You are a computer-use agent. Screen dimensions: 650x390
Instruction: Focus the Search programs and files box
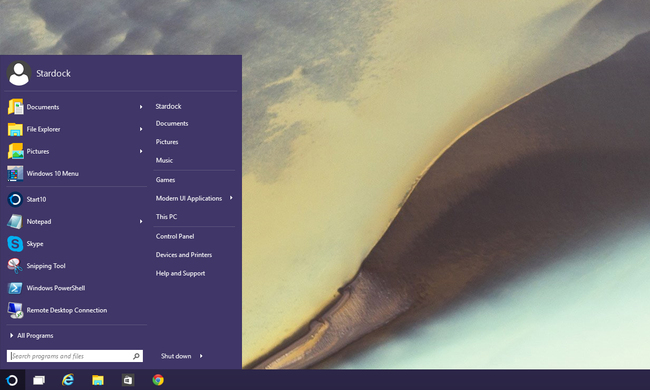point(75,356)
